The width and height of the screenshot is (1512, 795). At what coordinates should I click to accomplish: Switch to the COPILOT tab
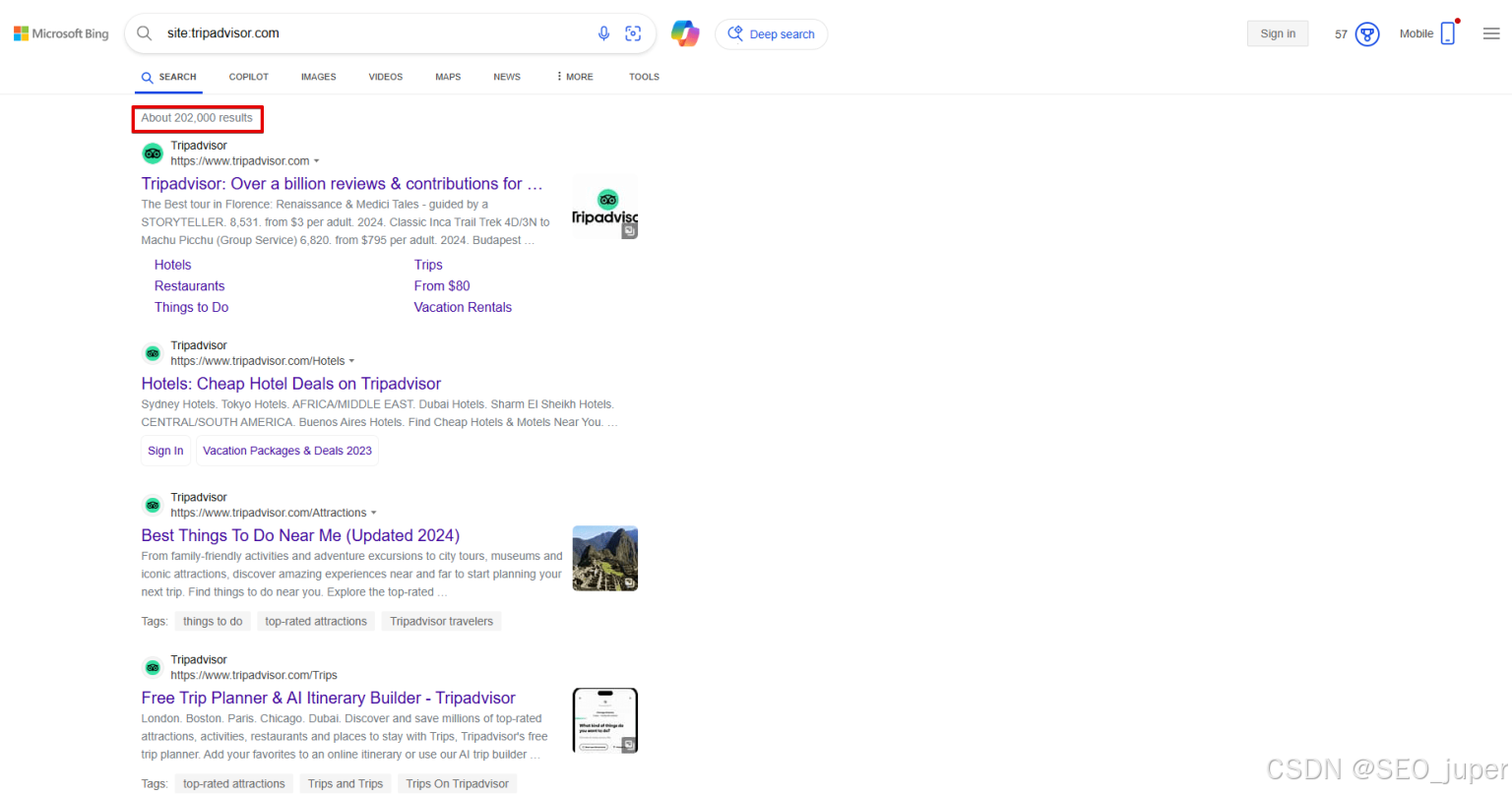[x=249, y=77]
